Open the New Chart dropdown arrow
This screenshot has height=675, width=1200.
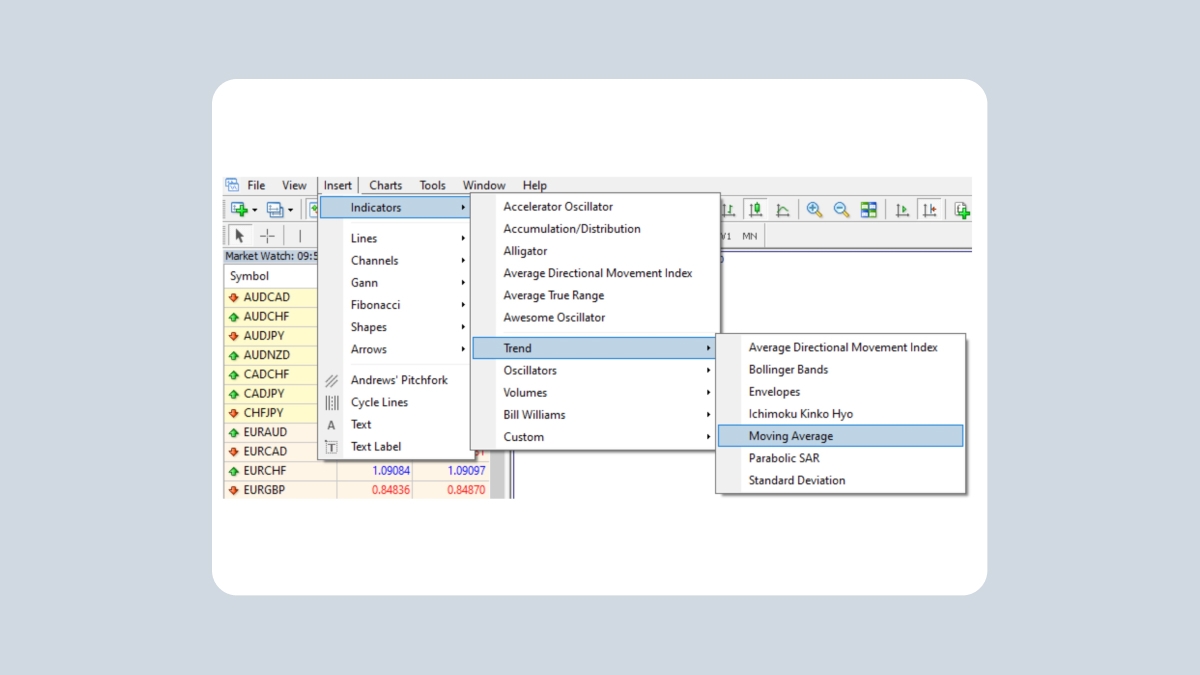click(255, 210)
